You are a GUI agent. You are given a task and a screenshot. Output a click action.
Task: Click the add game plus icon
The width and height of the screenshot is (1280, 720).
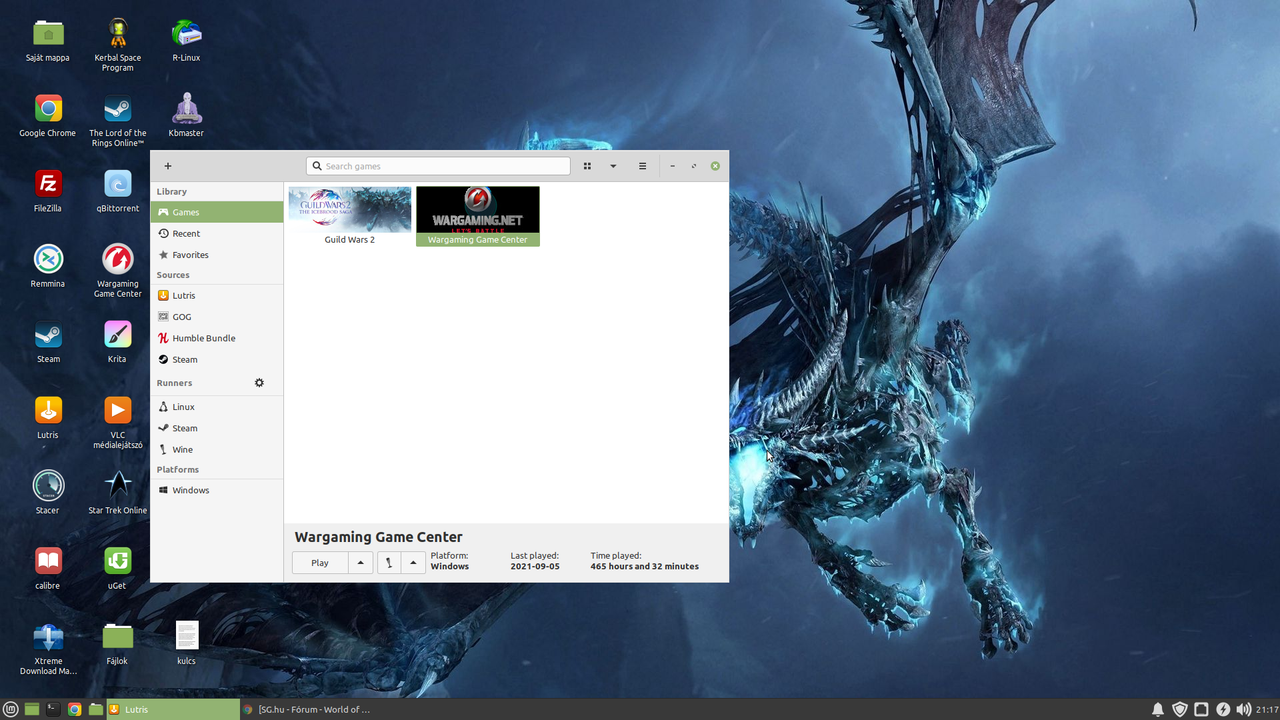click(168, 166)
